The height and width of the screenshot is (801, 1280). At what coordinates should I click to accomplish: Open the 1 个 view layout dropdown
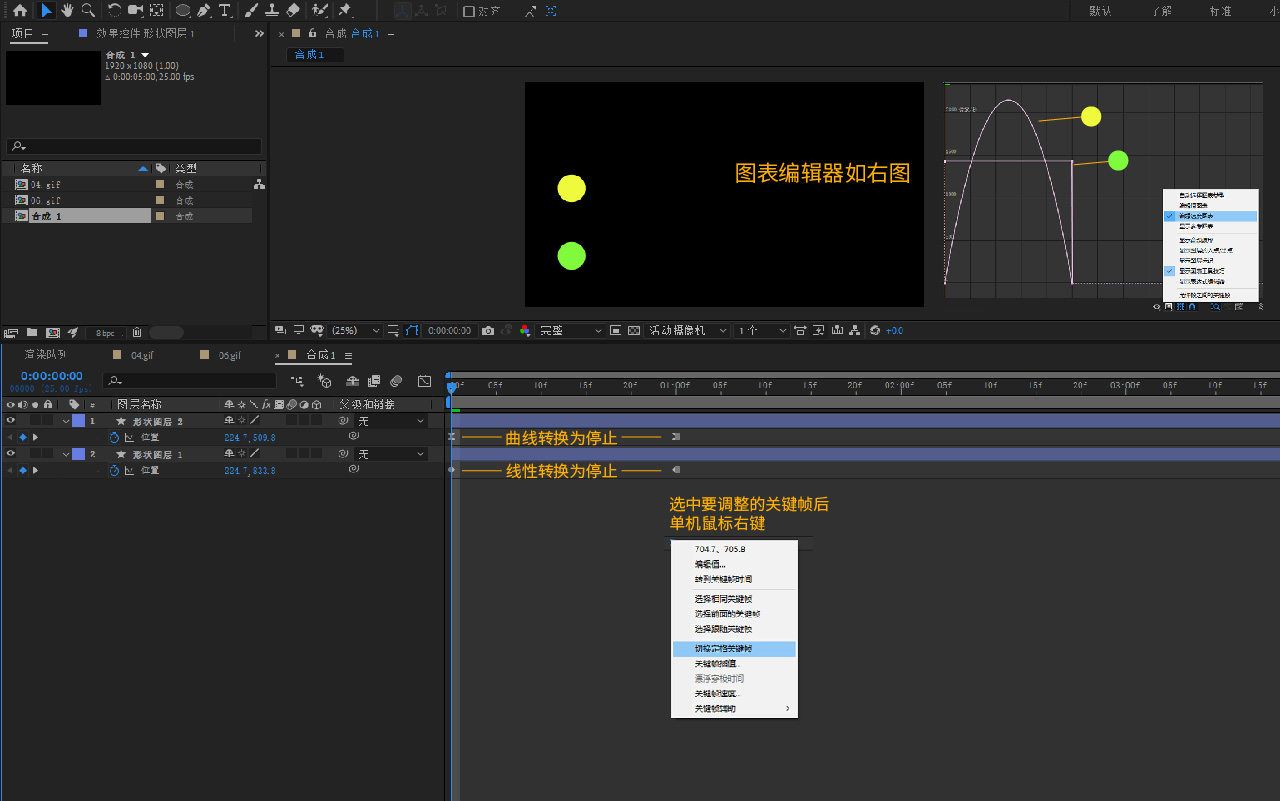click(x=761, y=330)
